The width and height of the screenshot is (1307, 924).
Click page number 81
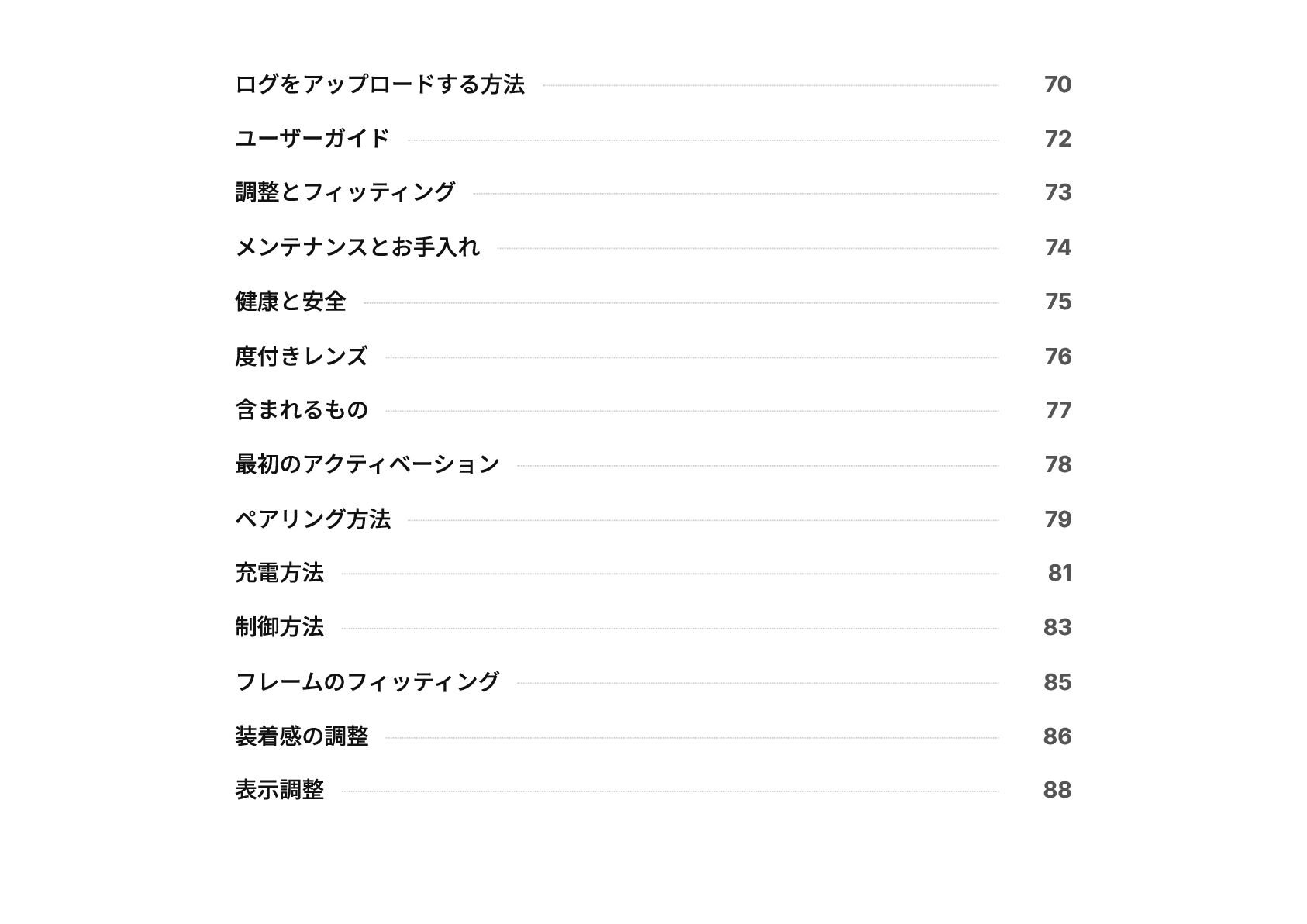(1059, 573)
